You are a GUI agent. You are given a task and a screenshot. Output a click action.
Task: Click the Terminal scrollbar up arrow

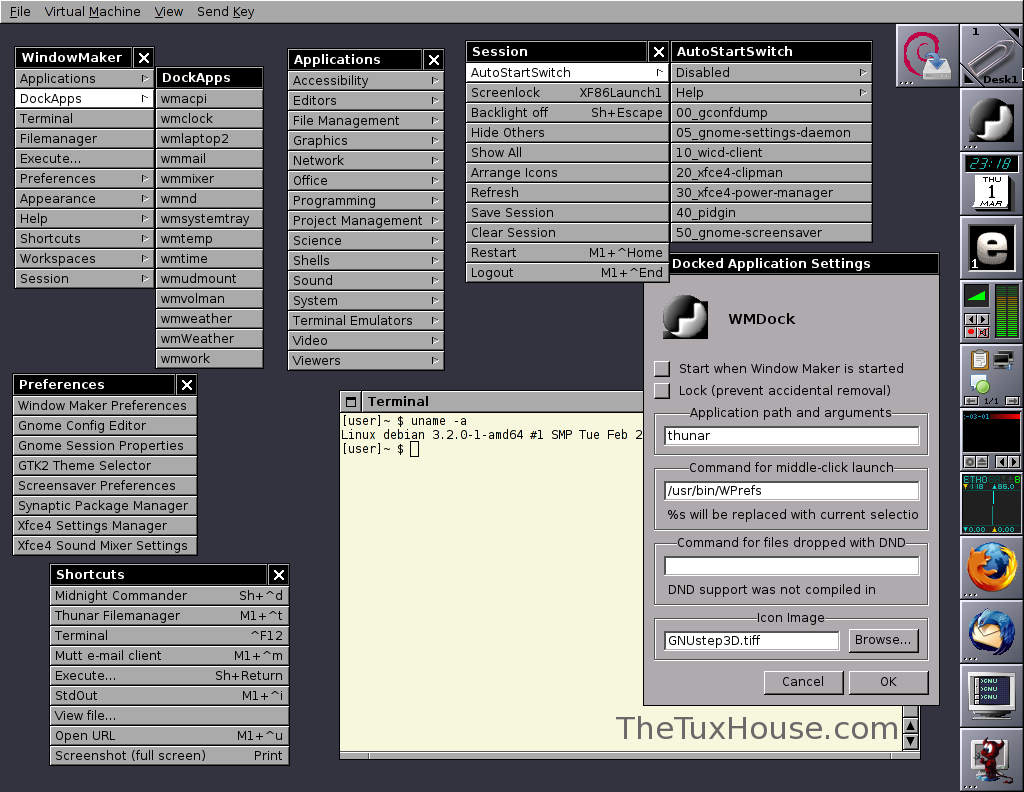click(910, 726)
